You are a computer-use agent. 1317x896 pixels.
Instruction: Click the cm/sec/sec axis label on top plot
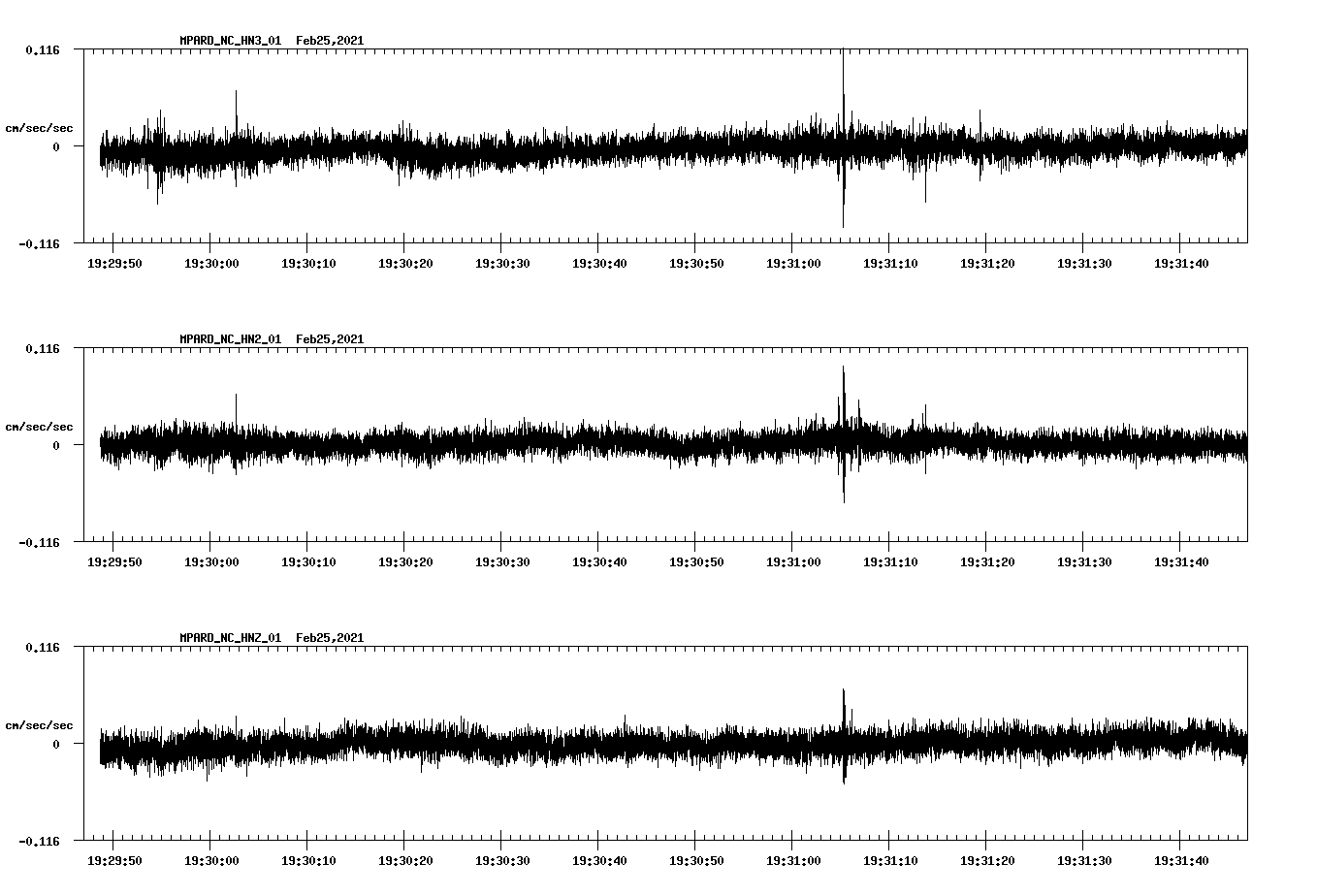click(40, 128)
